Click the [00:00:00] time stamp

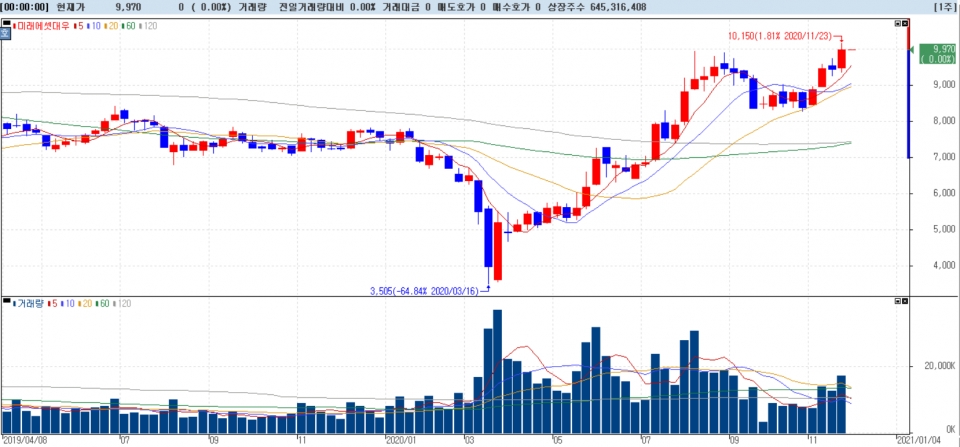click(25, 7)
